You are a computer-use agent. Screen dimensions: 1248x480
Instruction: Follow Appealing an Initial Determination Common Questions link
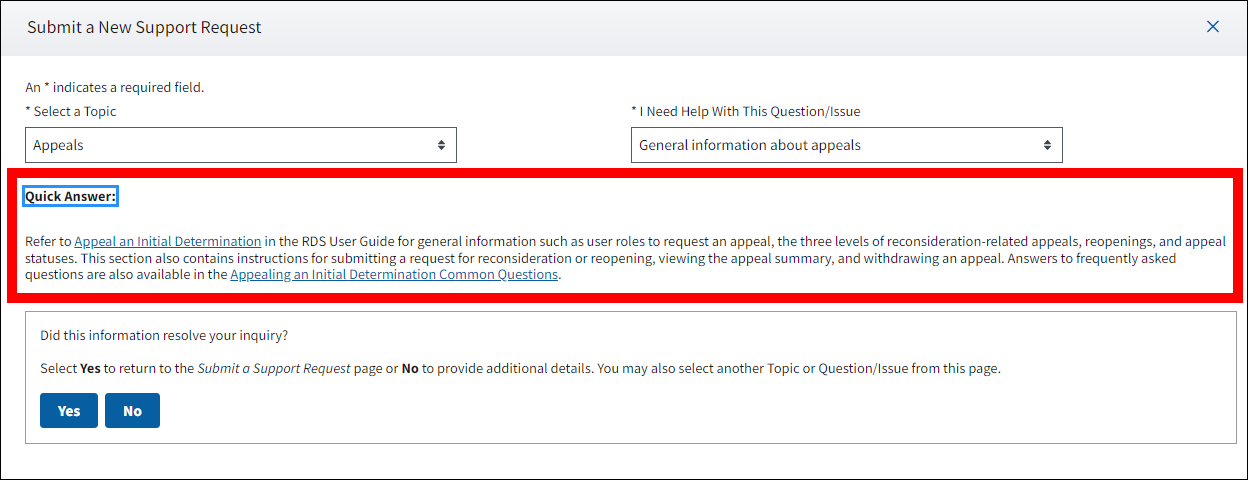click(394, 274)
